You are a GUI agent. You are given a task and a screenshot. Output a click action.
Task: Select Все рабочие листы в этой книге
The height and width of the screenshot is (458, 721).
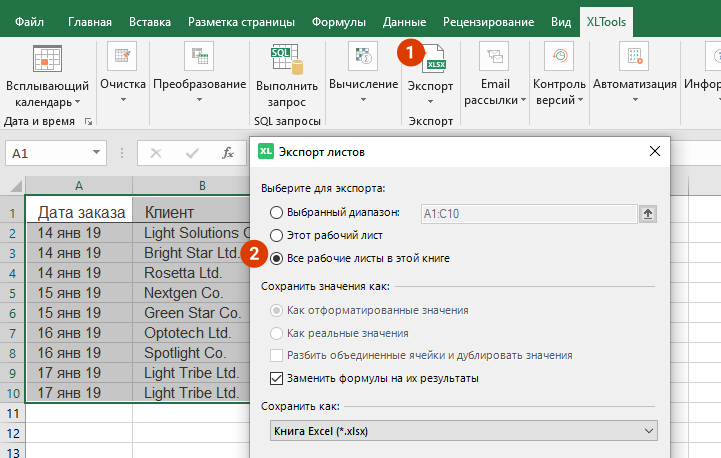click(276, 258)
